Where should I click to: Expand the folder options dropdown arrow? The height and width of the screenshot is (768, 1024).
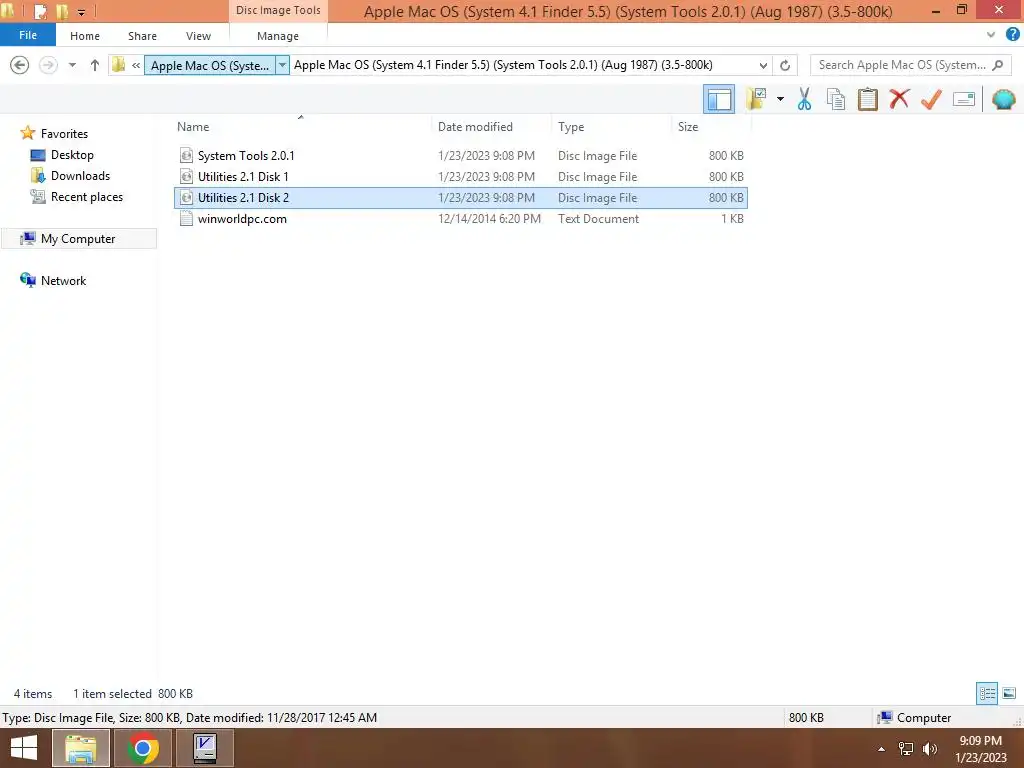(780, 99)
